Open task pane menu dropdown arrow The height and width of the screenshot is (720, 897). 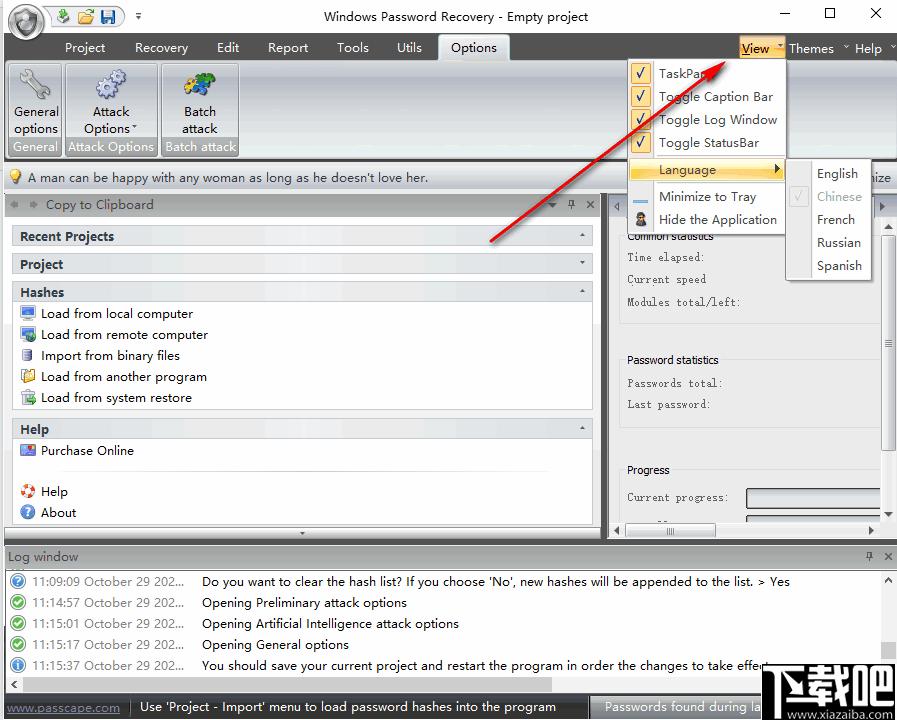coord(552,204)
